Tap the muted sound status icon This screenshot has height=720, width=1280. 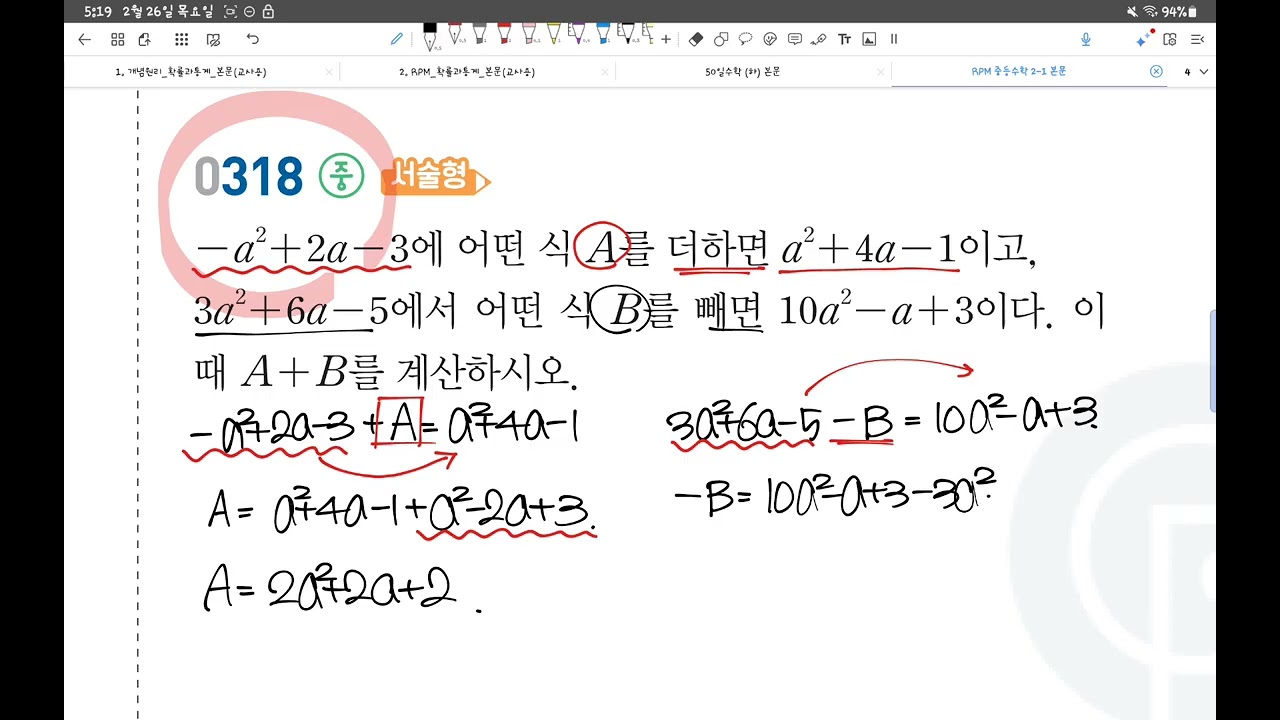(x=1132, y=12)
